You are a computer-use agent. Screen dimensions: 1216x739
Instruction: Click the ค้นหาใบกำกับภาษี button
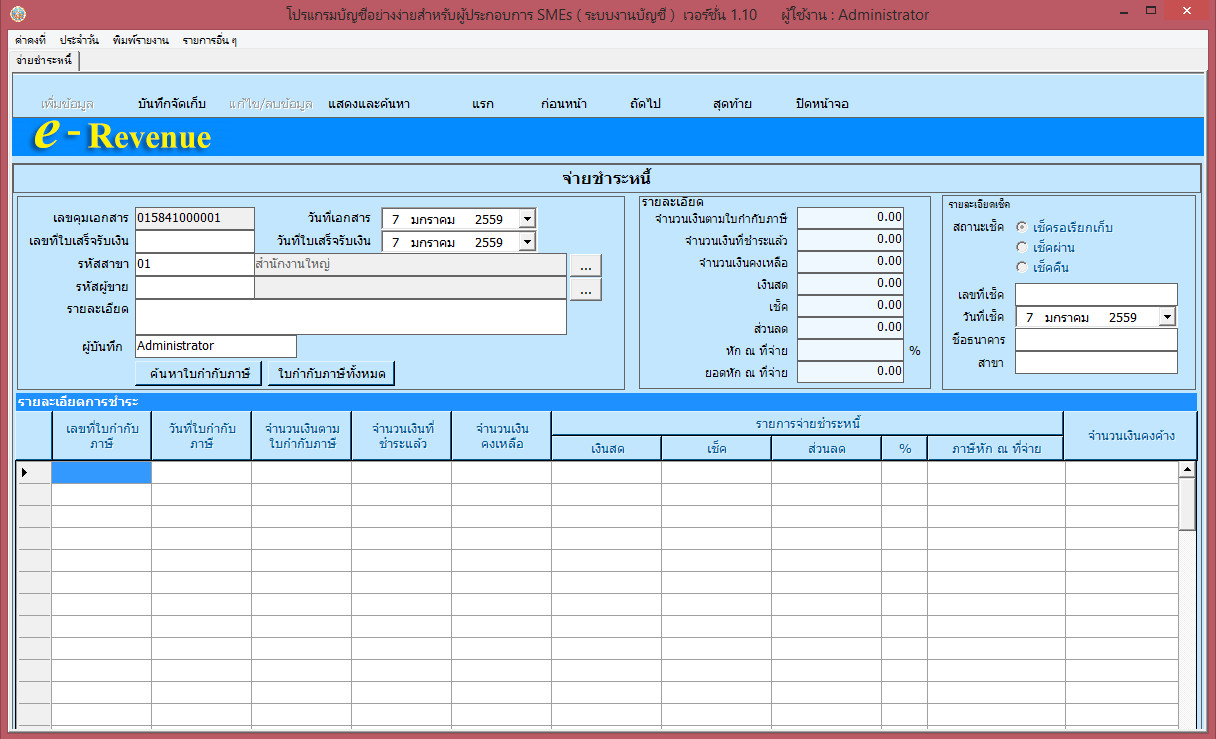click(x=199, y=373)
